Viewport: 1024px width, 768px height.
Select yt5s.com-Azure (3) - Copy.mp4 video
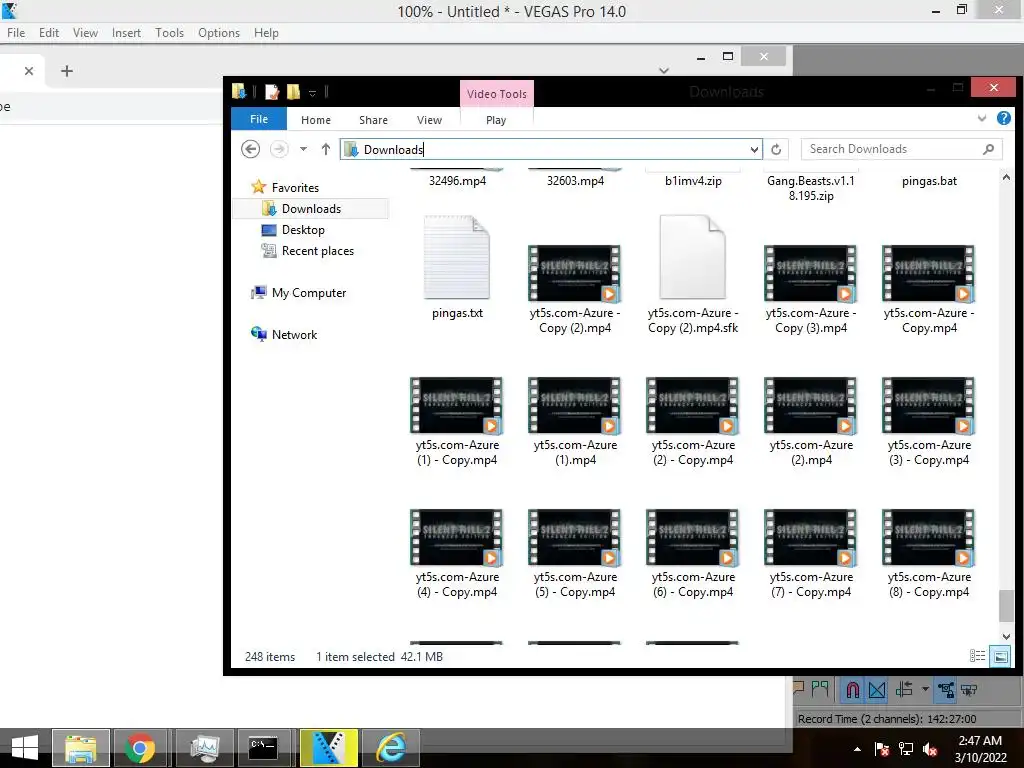[929, 406]
